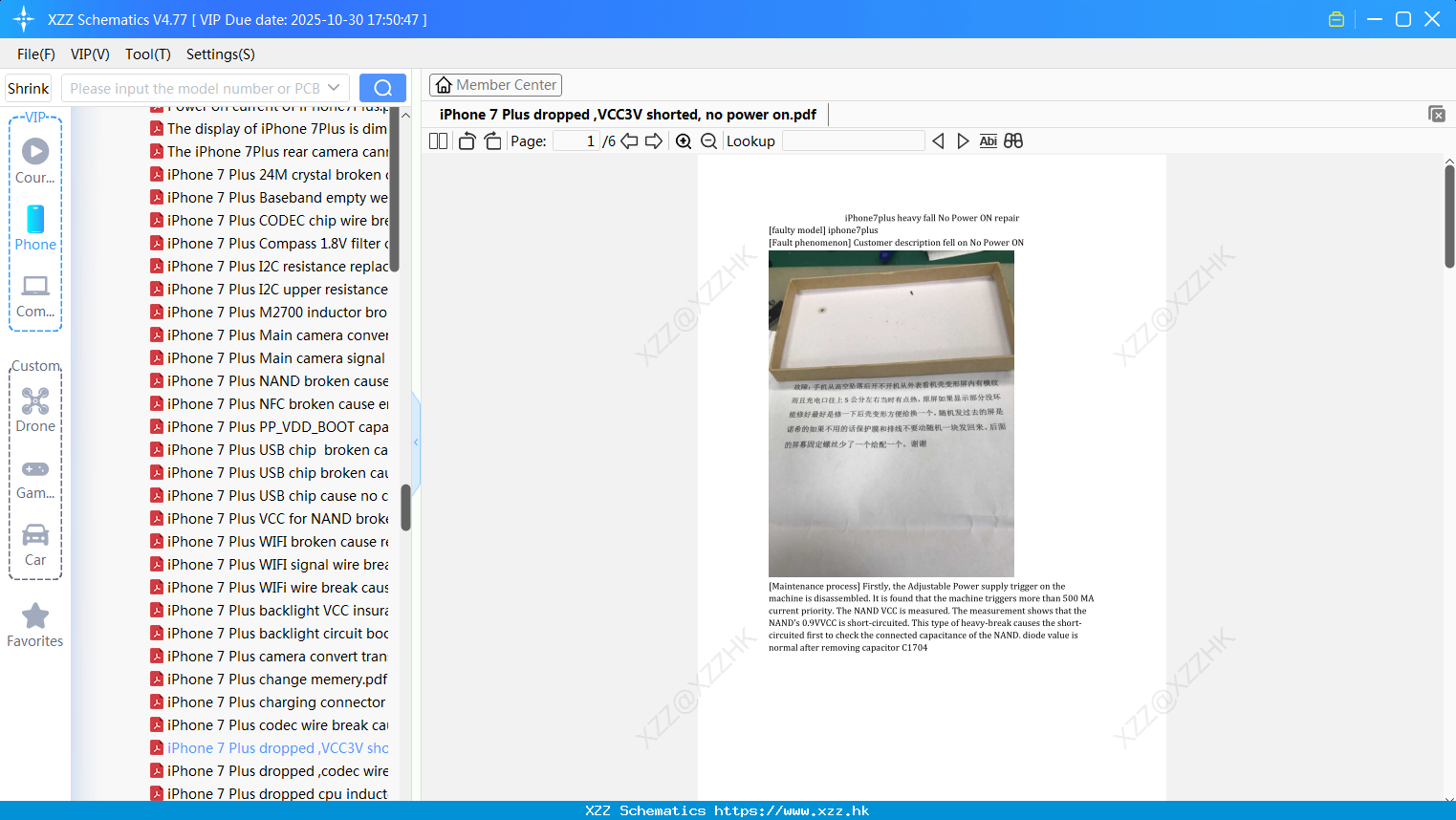
Task: Open the Member Center tab
Action: [x=495, y=85]
